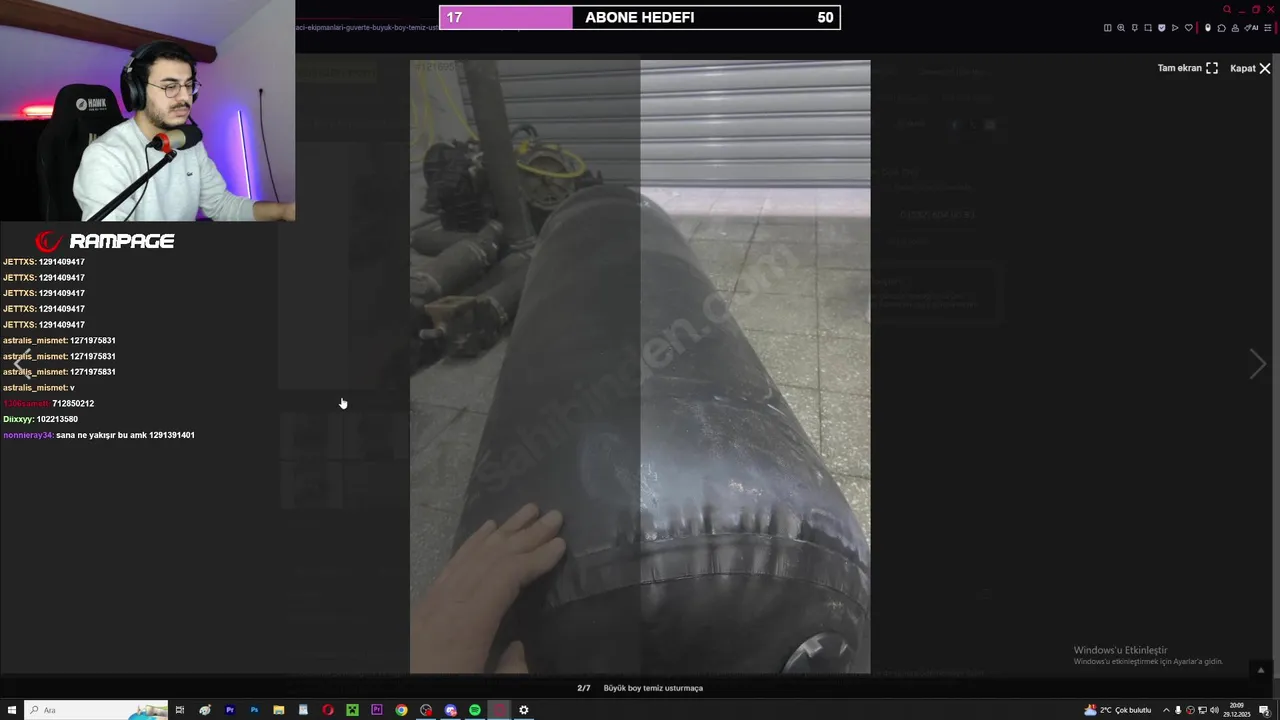1280x720 pixels.
Task: Click the send/play arrow icon in toolbar
Action: pyautogui.click(x=1175, y=28)
